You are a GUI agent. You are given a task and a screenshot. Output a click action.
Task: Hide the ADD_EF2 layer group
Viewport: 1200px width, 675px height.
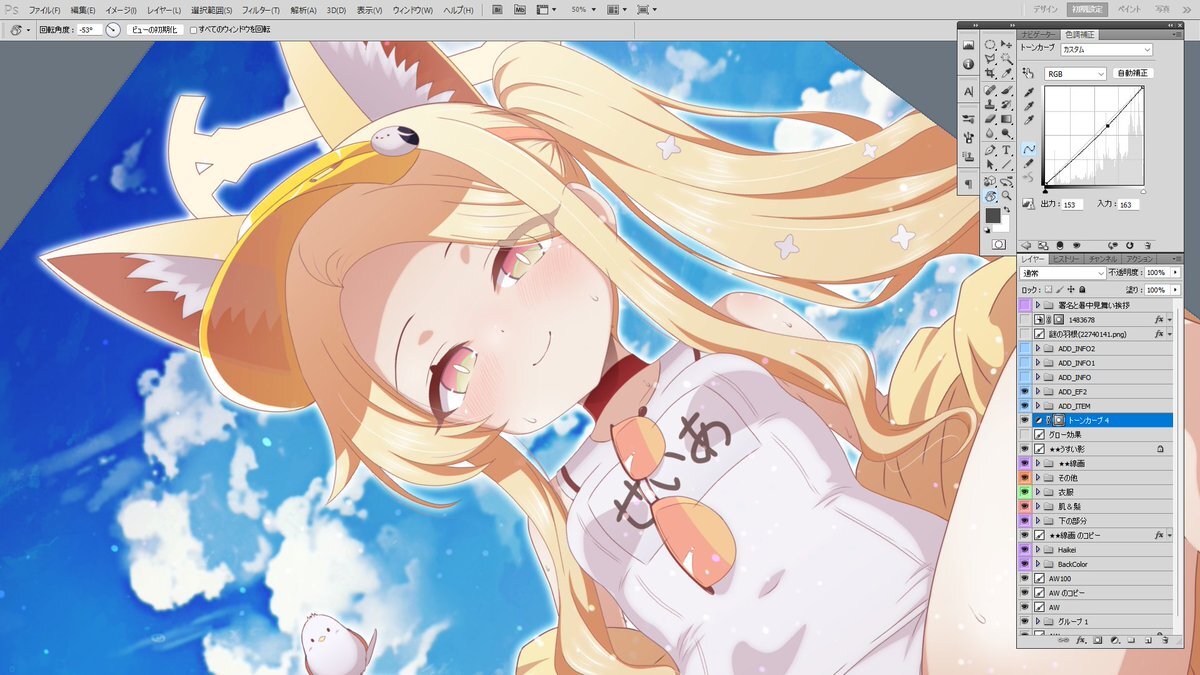coord(1024,392)
